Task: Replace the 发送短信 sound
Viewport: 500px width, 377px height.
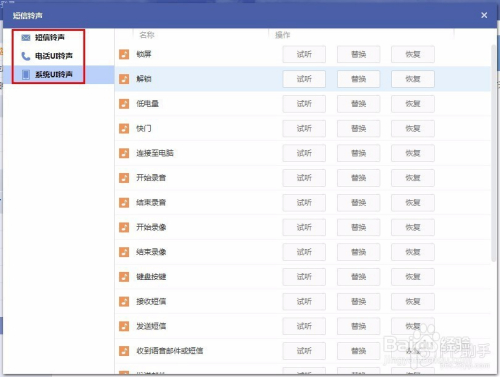Action: pyautogui.click(x=359, y=326)
